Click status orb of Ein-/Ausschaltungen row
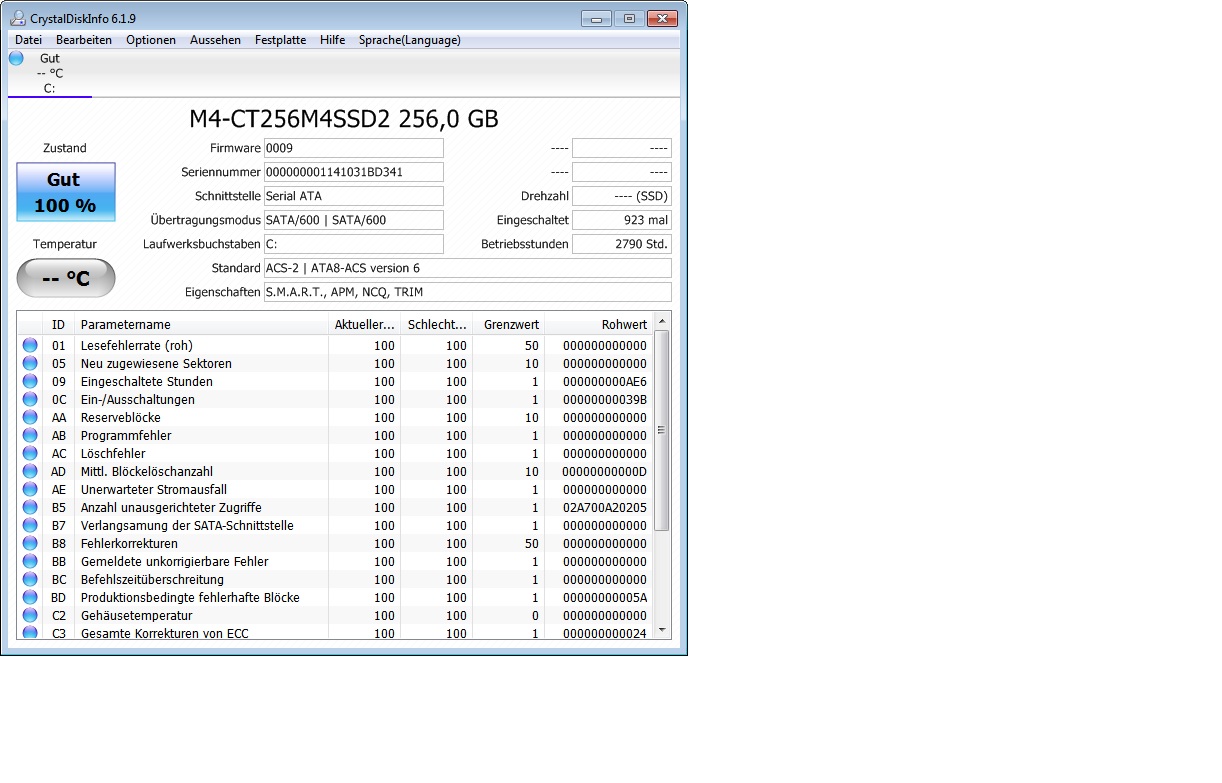 tap(30, 399)
